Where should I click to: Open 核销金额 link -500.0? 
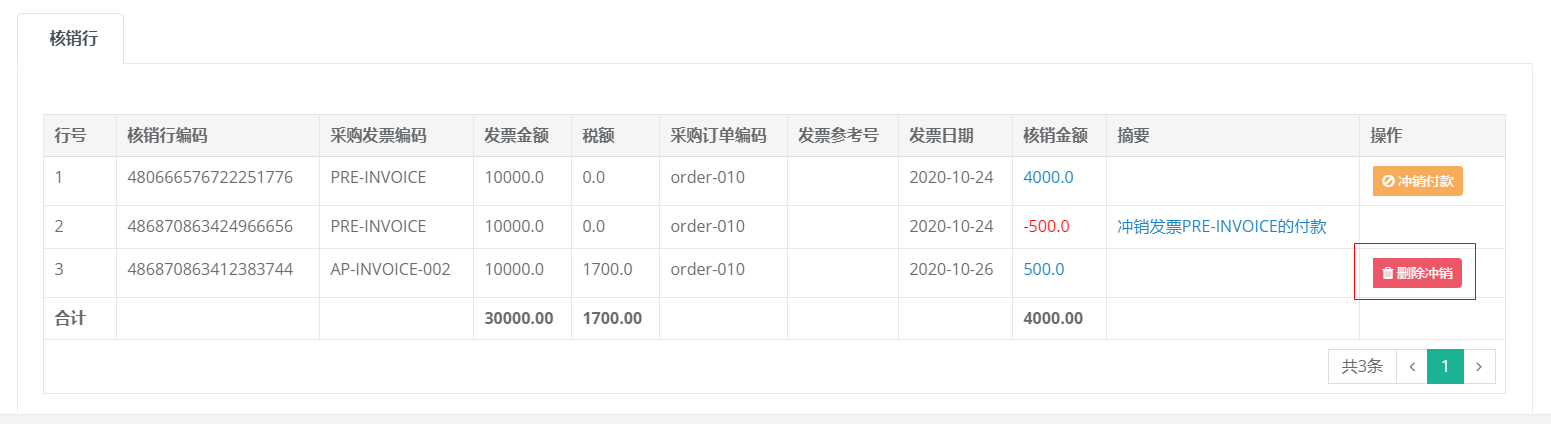tap(1046, 226)
